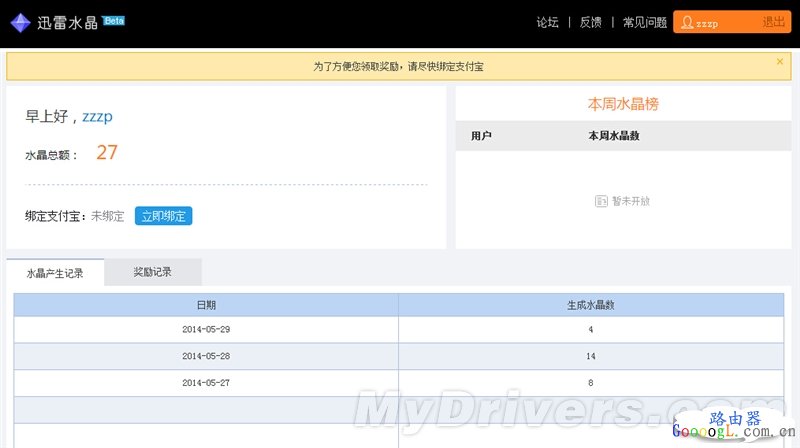The image size is (800, 448).
Task: Click the Beta badge next to logo
Action: click(114, 20)
